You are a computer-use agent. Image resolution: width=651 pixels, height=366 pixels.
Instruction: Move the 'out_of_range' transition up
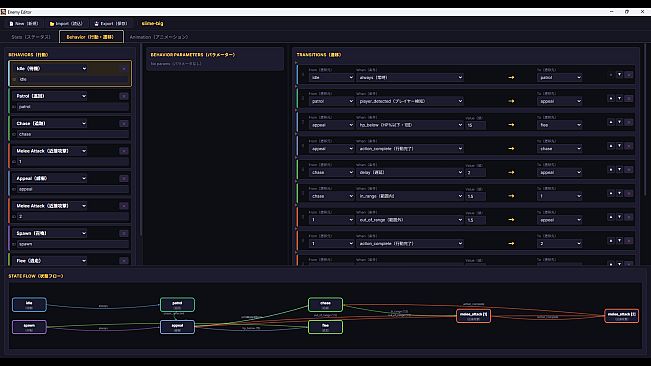click(x=611, y=217)
